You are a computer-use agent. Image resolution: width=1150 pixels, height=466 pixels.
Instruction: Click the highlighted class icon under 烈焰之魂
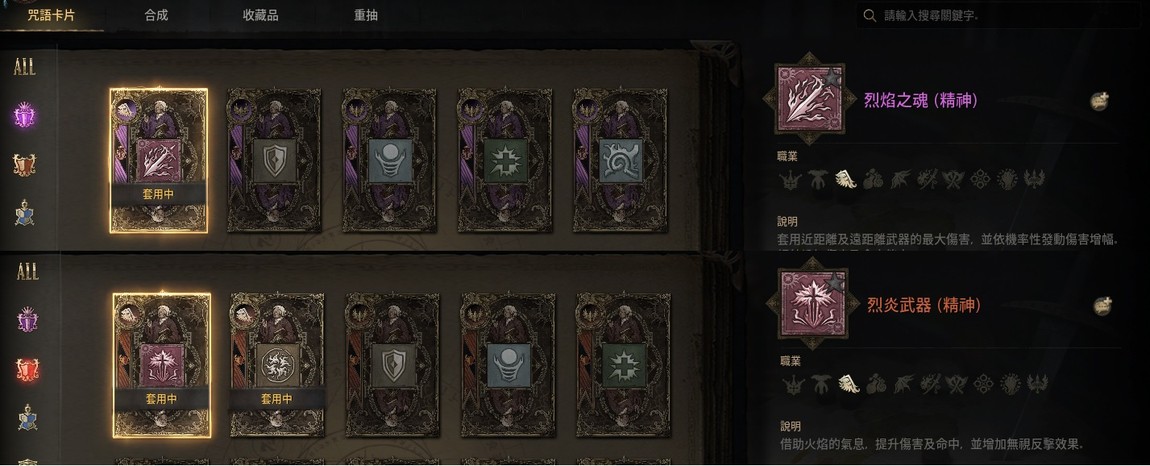tap(847, 179)
